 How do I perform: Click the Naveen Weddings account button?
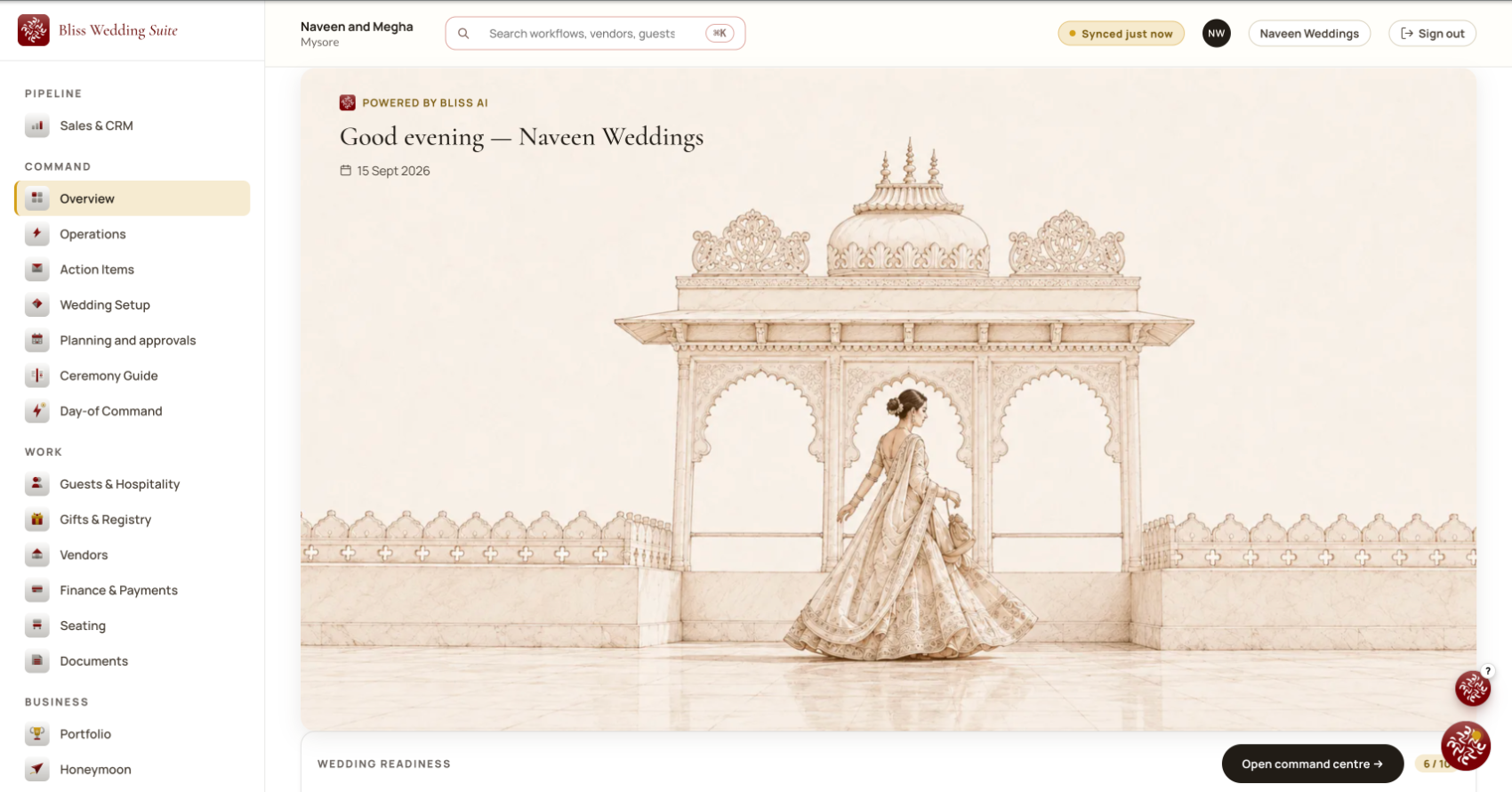click(1309, 34)
